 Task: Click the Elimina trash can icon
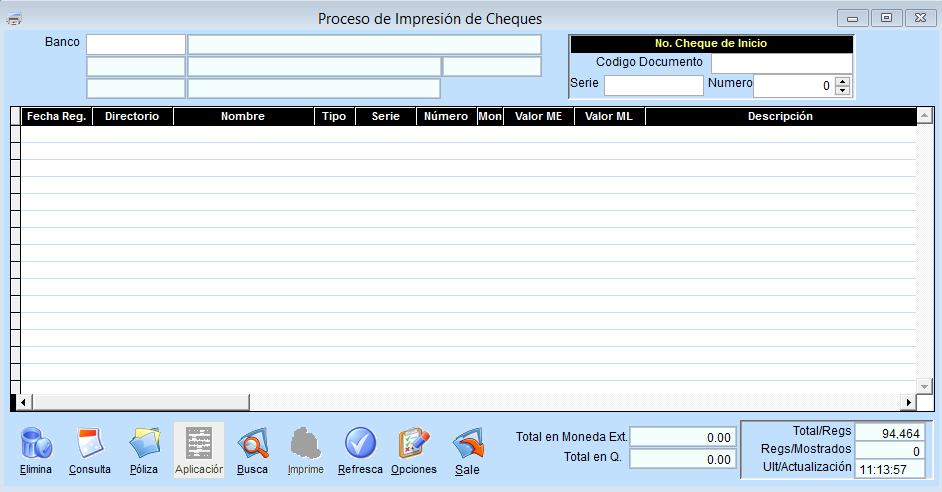click(x=35, y=442)
